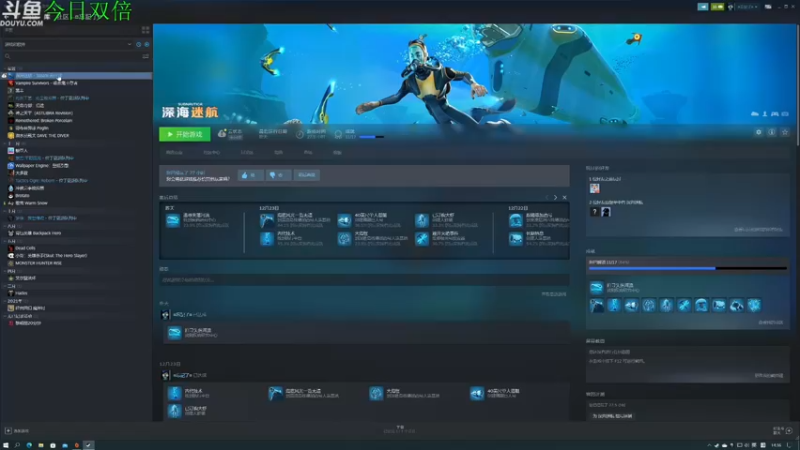
Task: View all achievements link under icon row
Action: [770, 322]
